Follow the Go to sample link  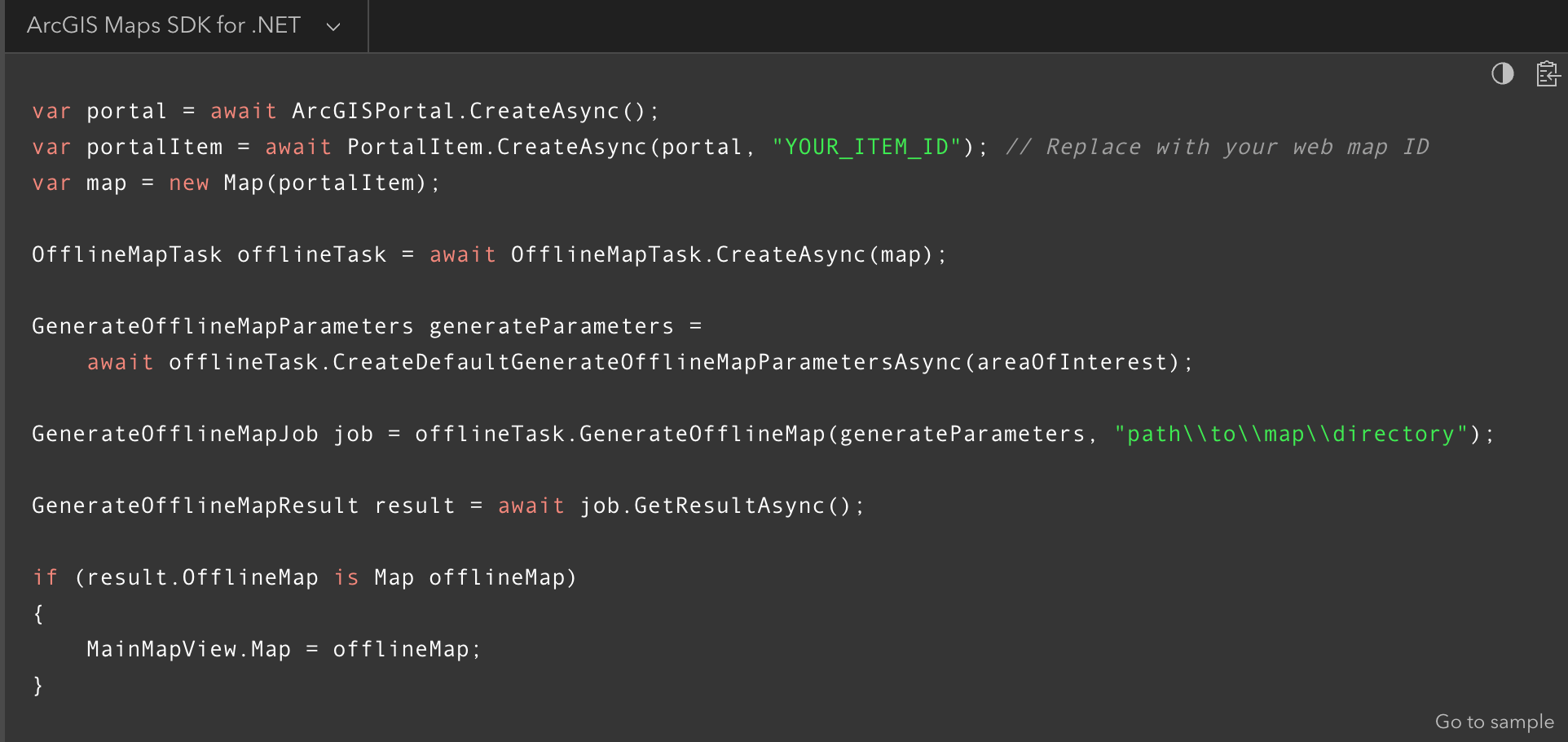1494,722
